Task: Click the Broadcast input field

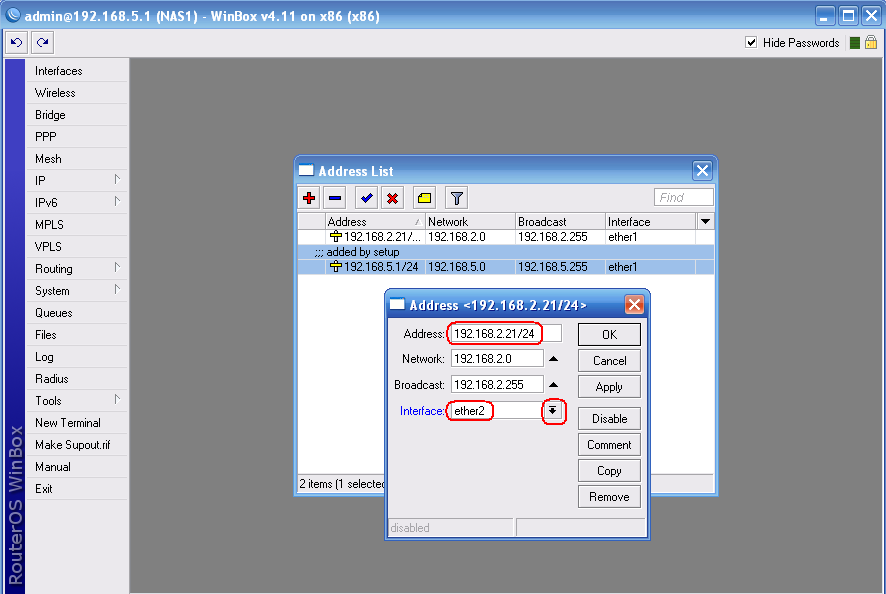Action: coord(497,385)
